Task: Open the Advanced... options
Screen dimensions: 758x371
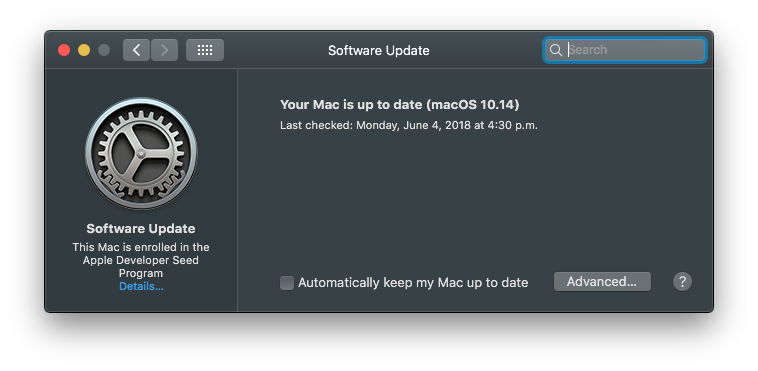Action: [602, 282]
